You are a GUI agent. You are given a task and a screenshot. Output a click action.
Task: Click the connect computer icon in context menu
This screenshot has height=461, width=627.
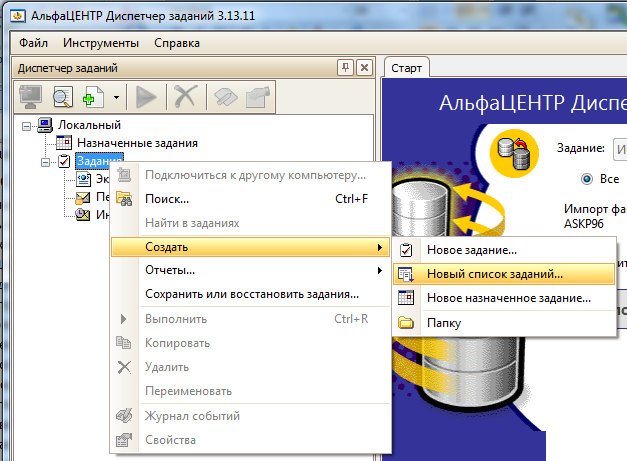124,175
